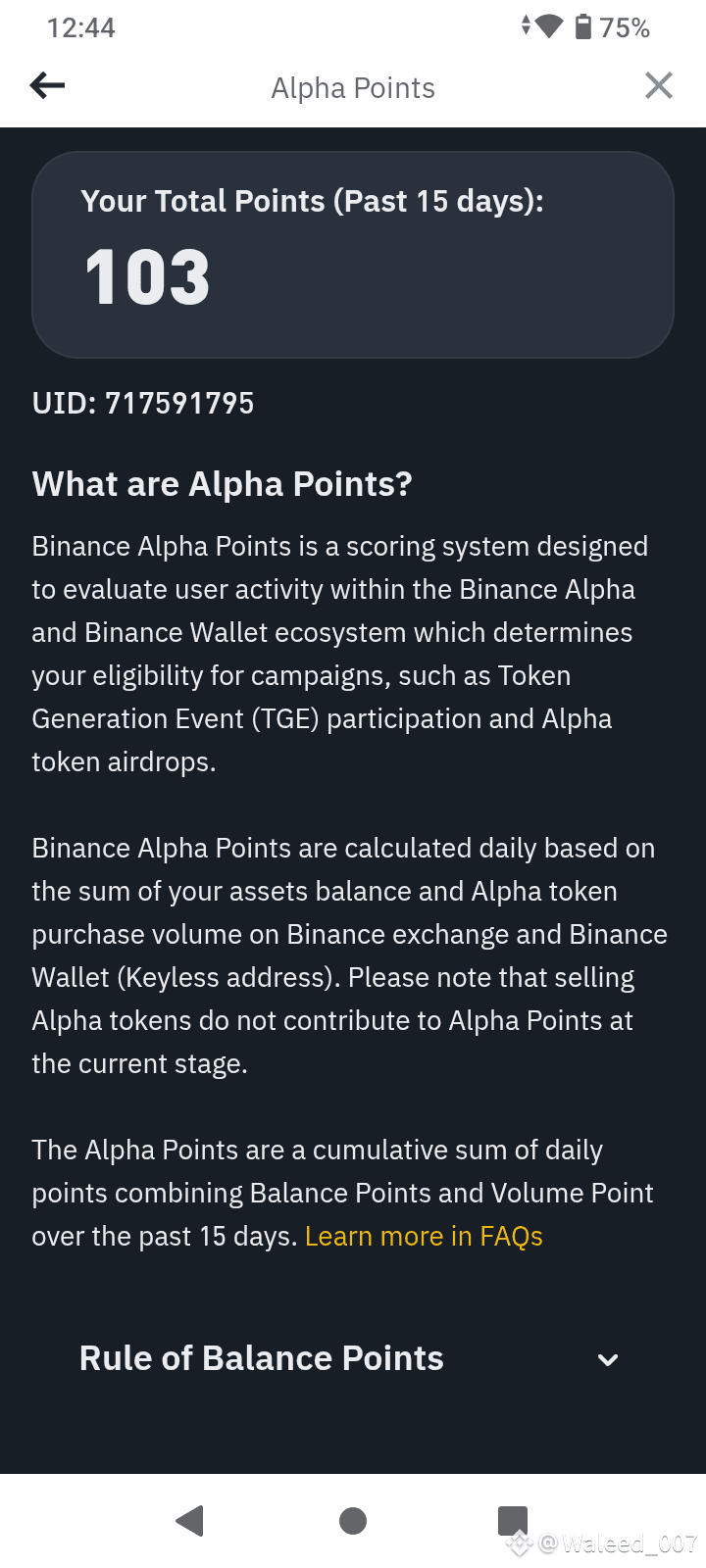
Task: Select the UID 717591795 text
Action: tap(143, 403)
